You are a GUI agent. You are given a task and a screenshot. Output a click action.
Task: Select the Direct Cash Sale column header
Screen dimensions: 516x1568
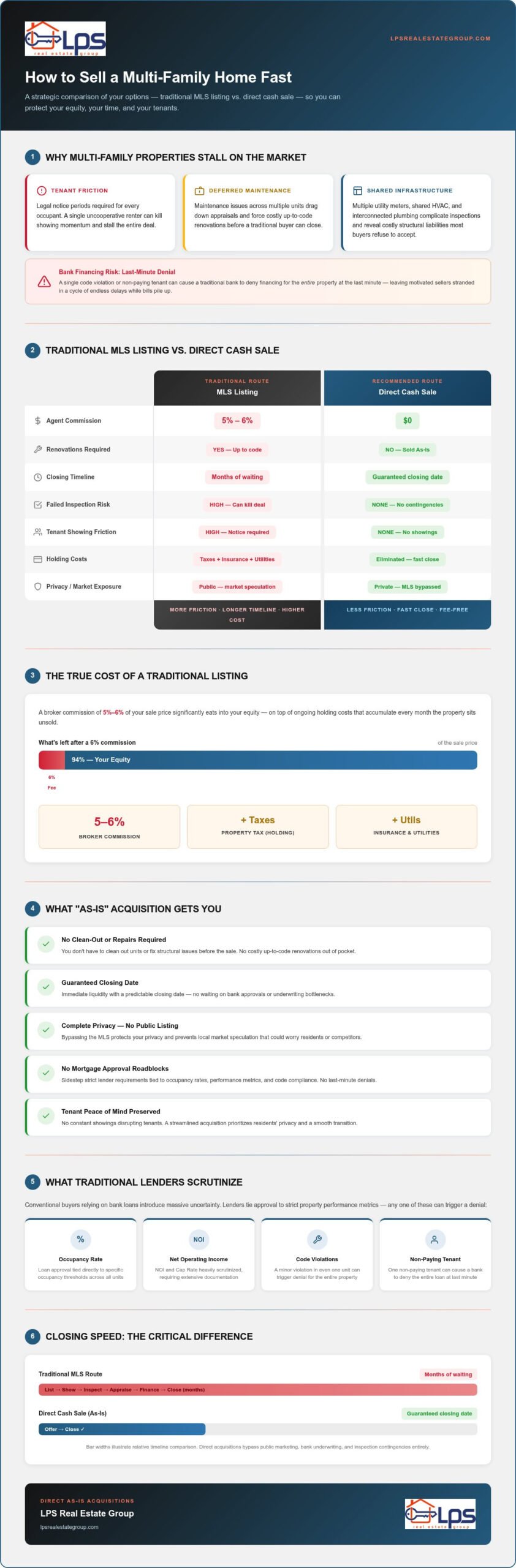[408, 388]
